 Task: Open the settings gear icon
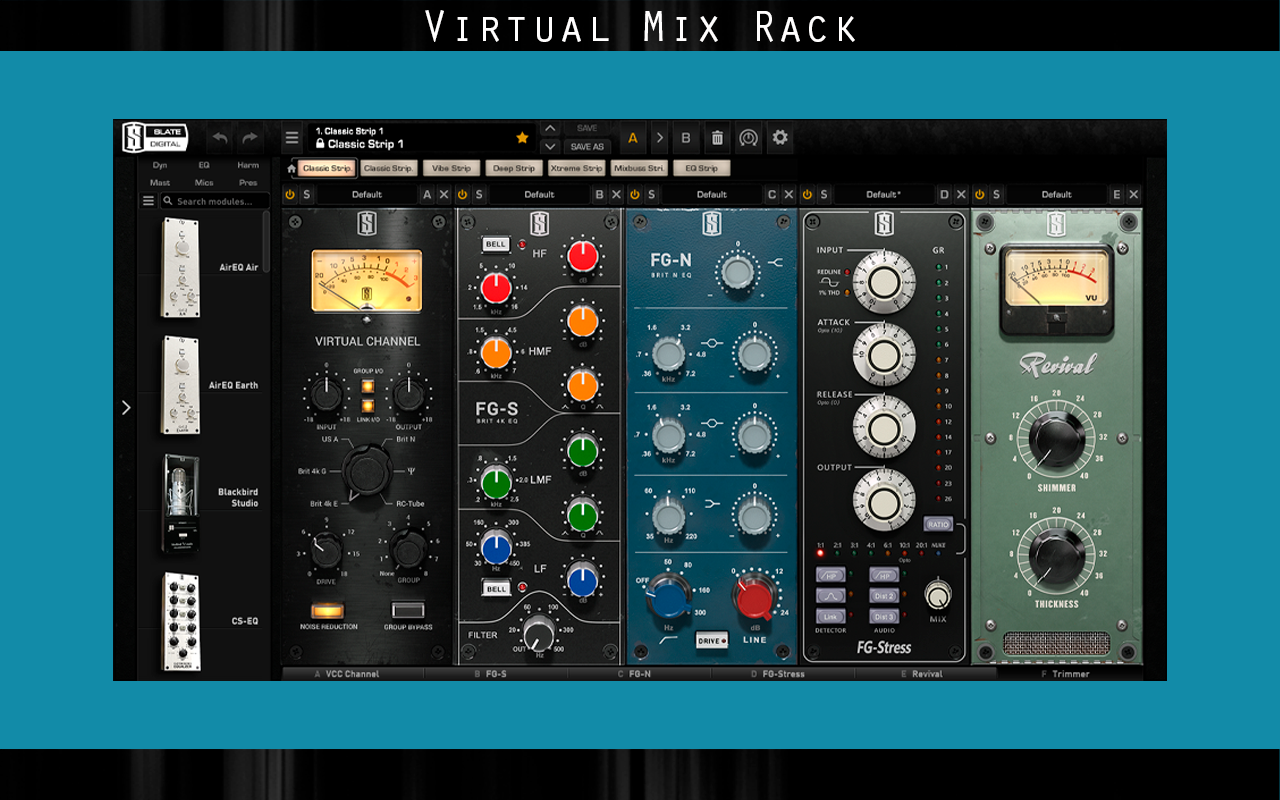780,138
